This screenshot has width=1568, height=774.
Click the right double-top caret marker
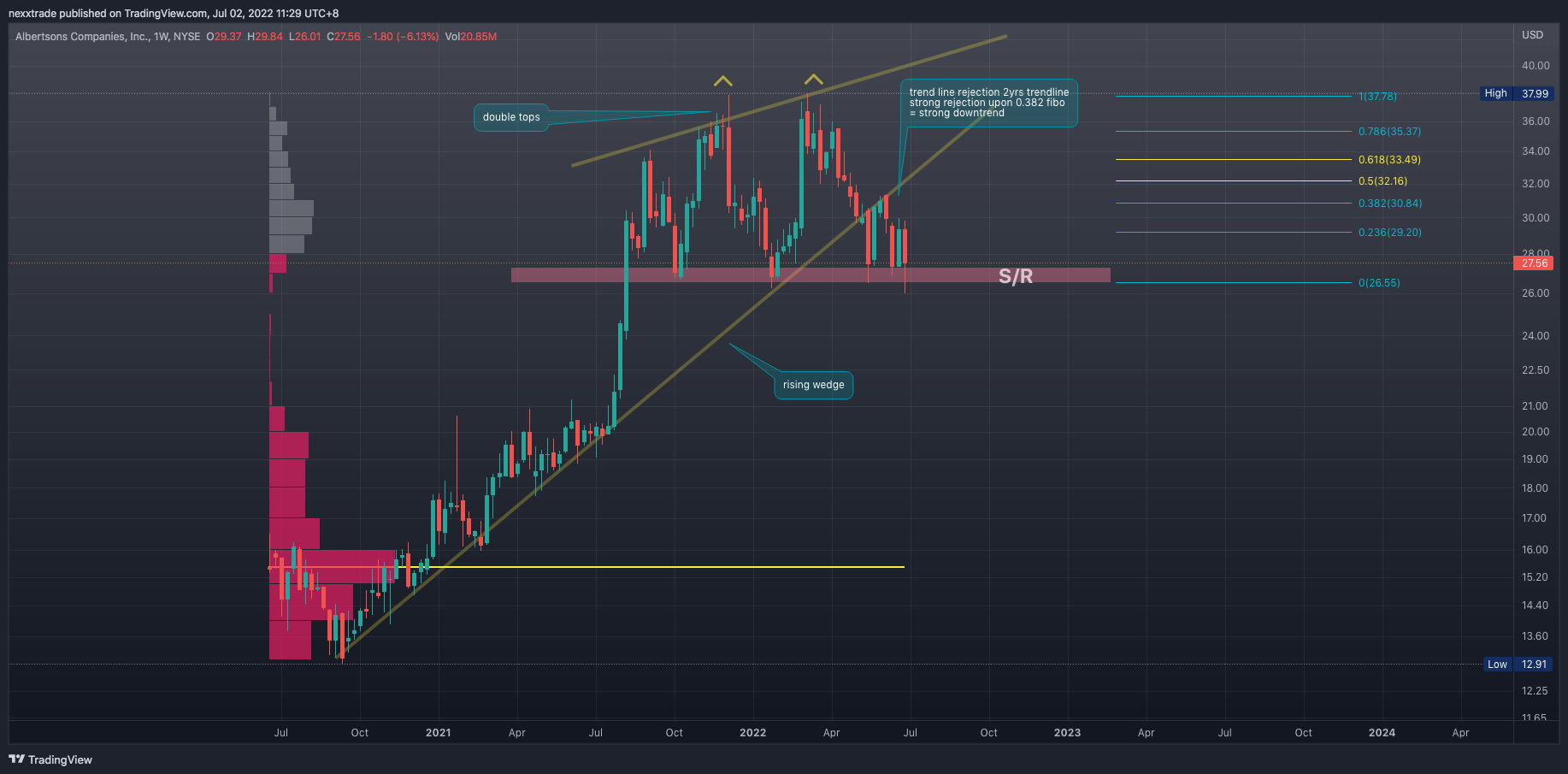coord(813,80)
